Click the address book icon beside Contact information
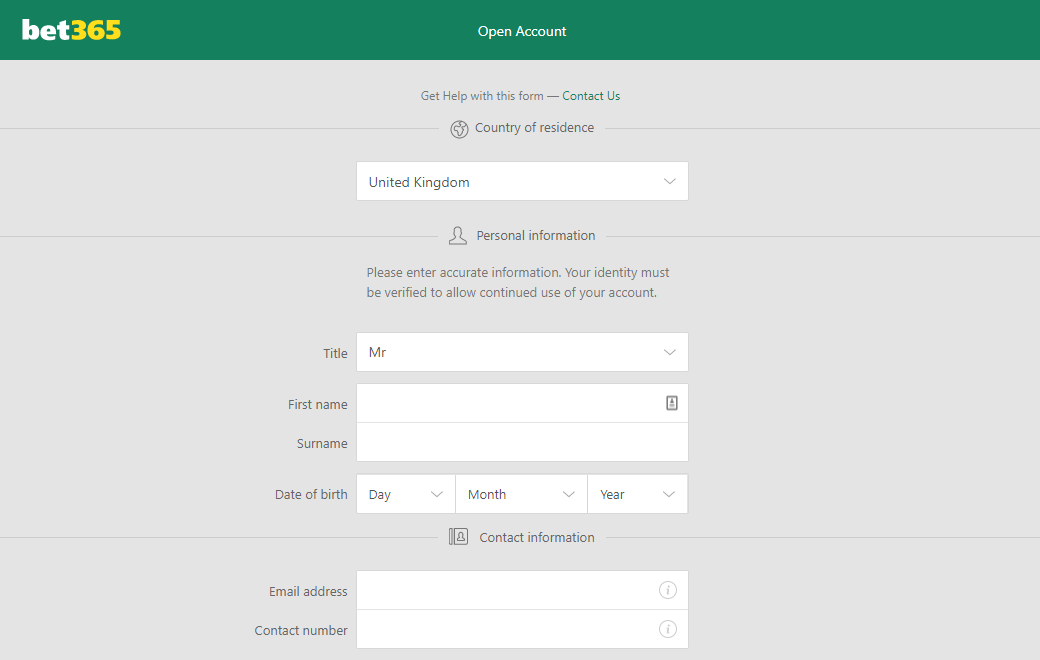Image resolution: width=1040 pixels, height=660 pixels. tap(458, 537)
